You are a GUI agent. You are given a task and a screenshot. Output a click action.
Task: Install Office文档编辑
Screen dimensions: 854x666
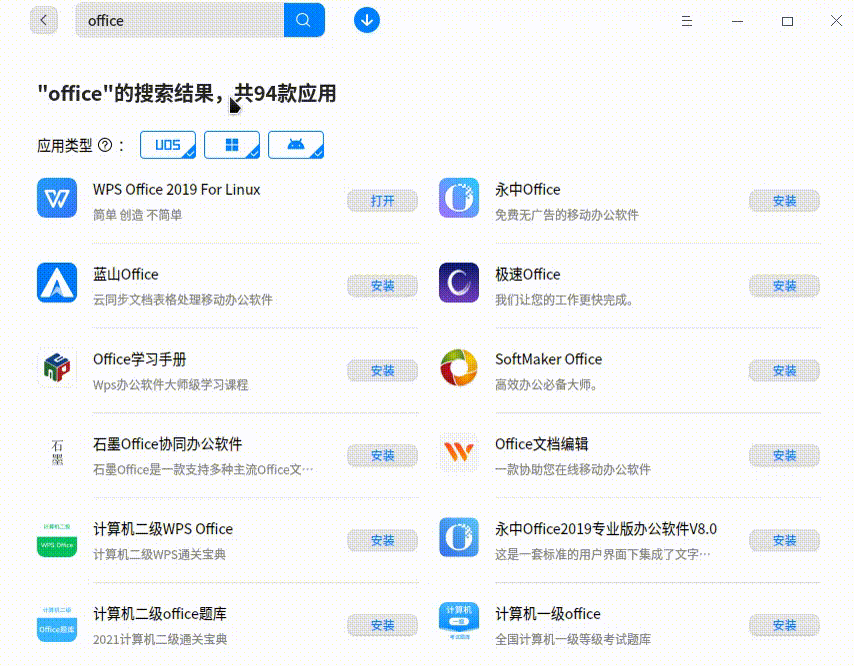click(784, 456)
